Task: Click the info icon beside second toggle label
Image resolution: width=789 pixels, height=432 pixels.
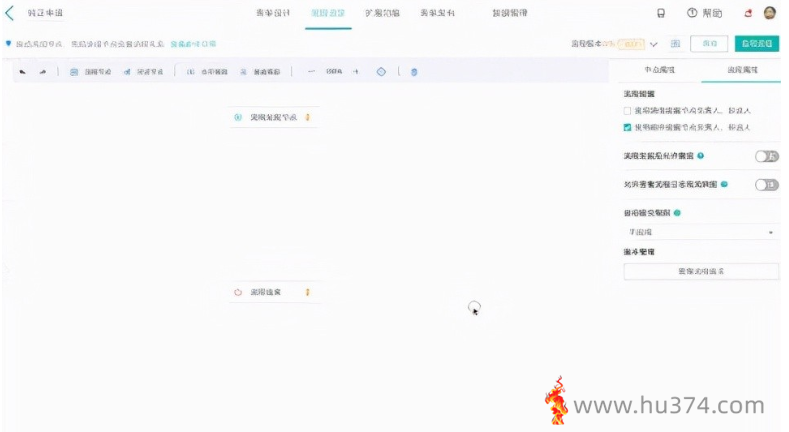Action: click(x=725, y=185)
